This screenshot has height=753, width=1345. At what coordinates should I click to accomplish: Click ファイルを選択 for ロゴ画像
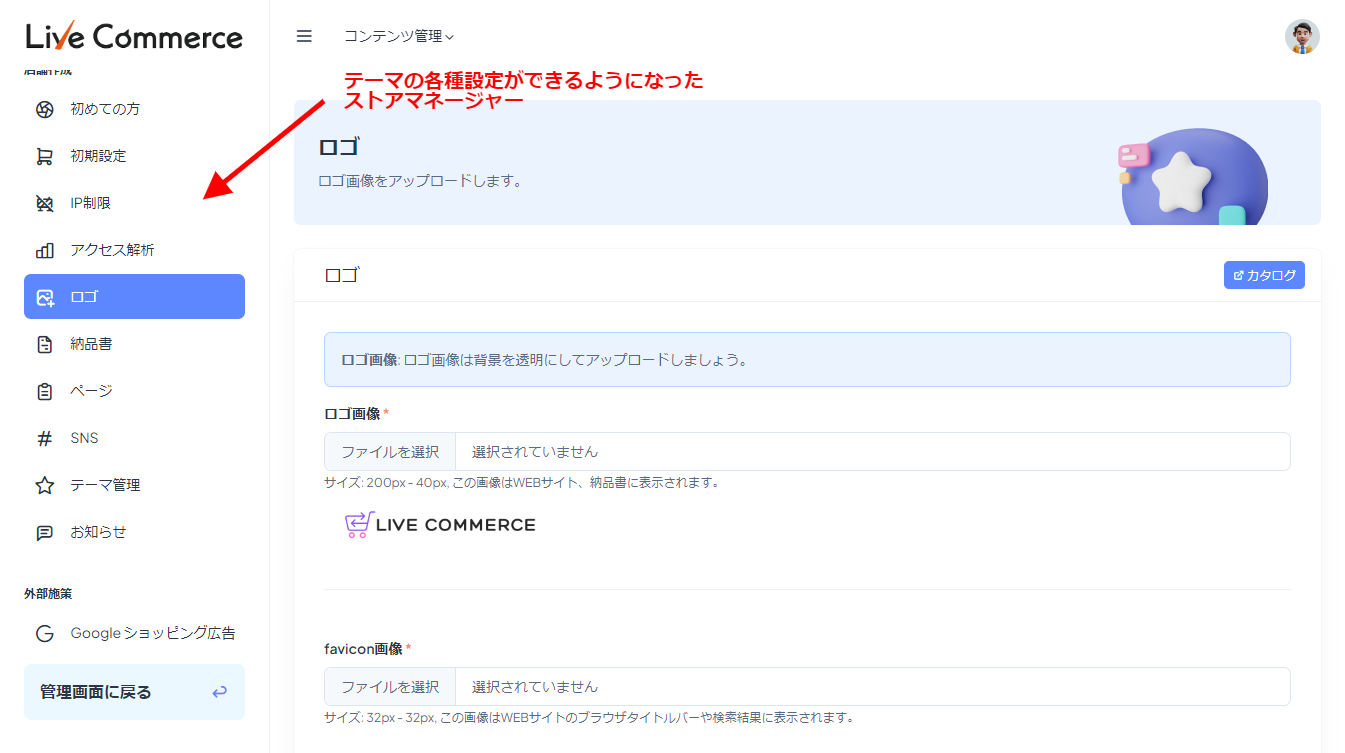tap(390, 452)
